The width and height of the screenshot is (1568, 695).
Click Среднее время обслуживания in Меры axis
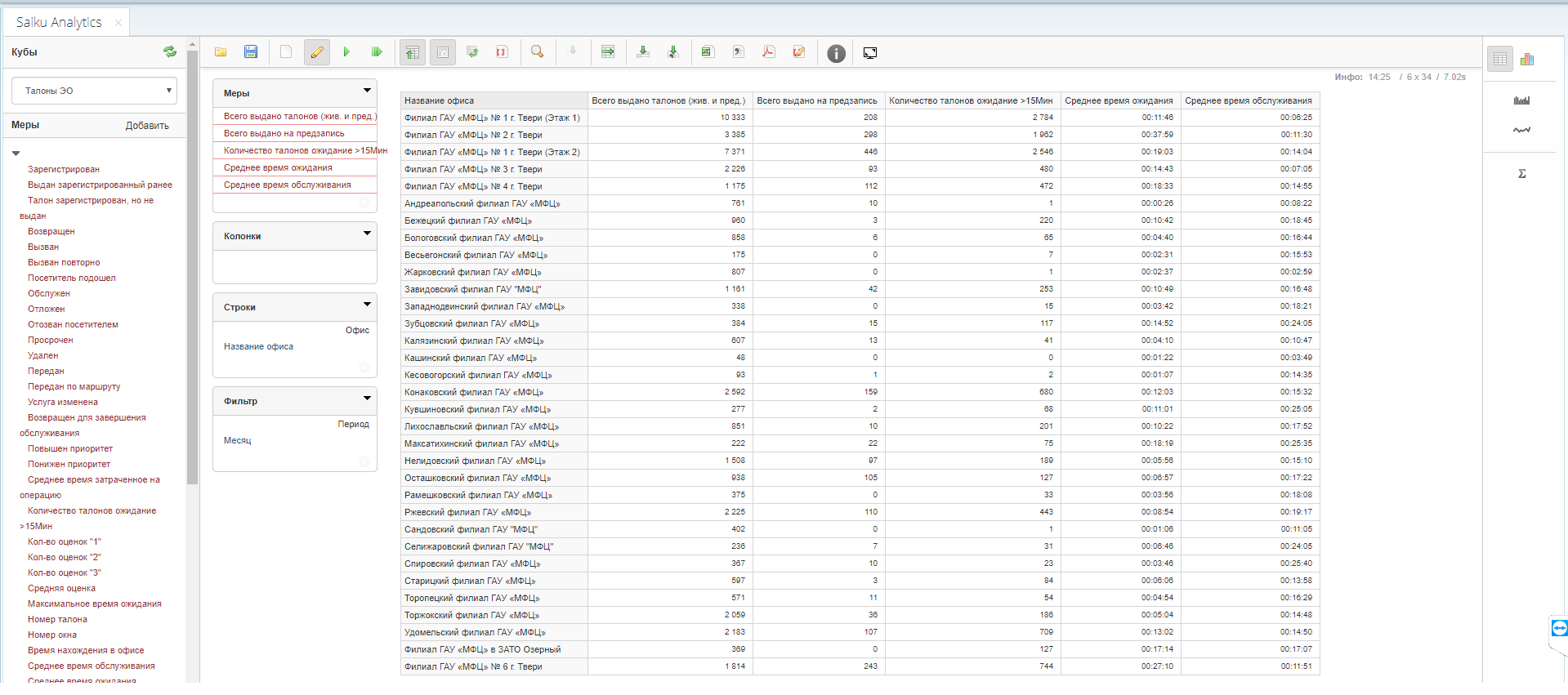[x=288, y=185]
